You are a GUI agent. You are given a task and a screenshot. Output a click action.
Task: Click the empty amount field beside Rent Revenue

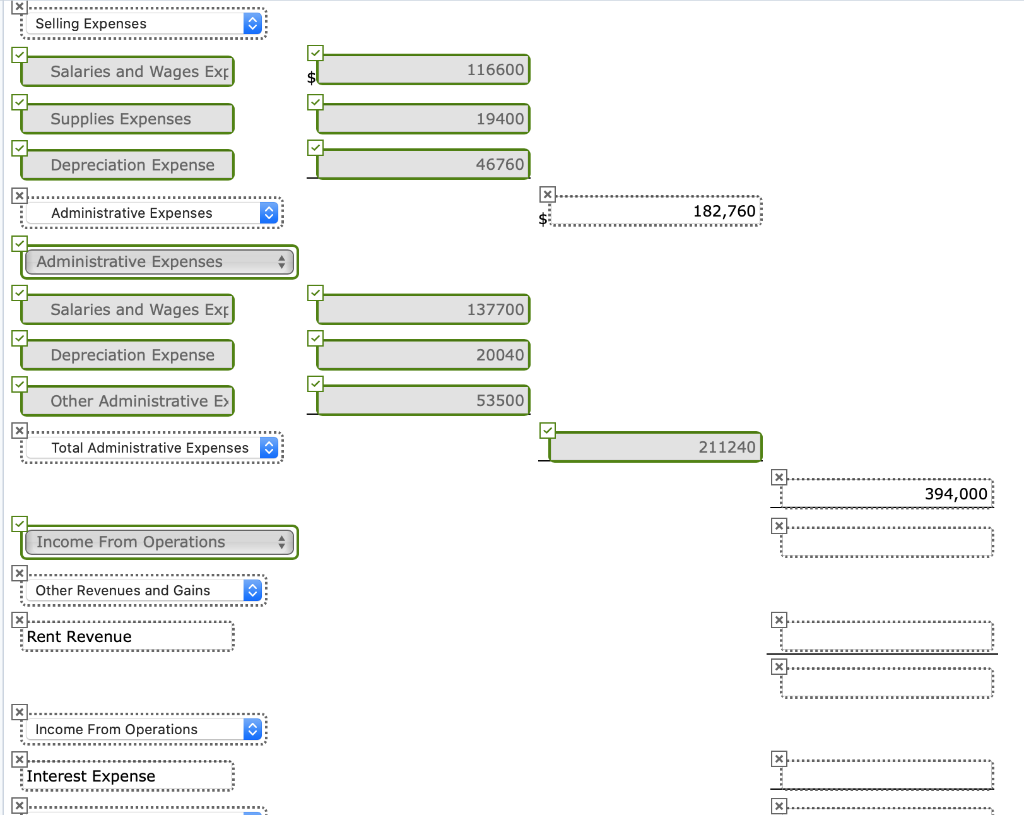(884, 637)
